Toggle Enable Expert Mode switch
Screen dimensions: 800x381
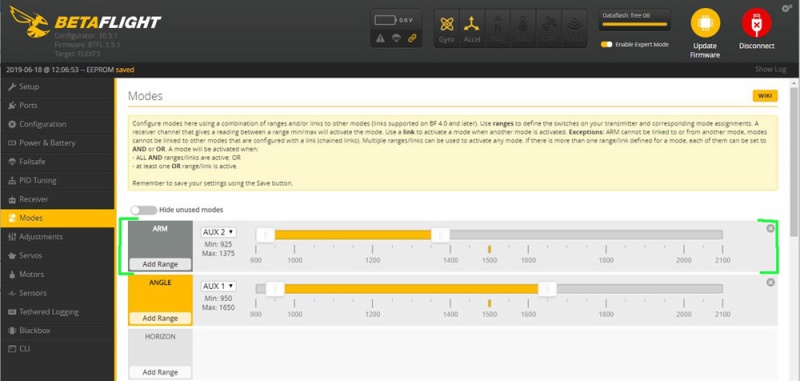pyautogui.click(x=606, y=44)
